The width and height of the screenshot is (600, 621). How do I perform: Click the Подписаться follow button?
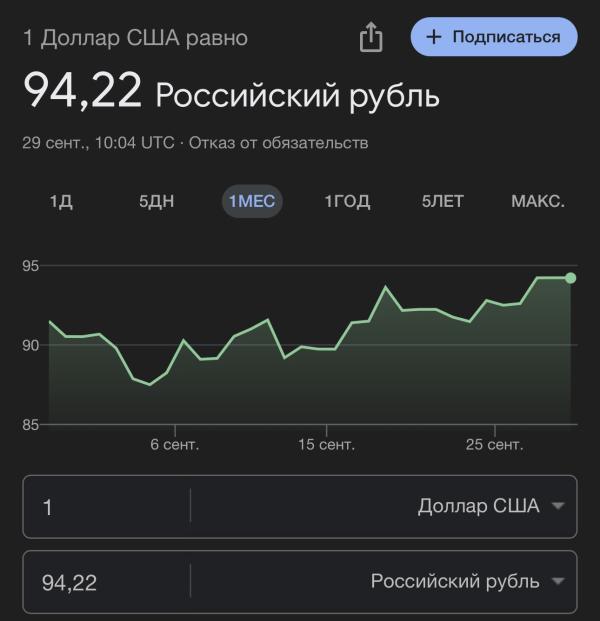tap(494, 36)
